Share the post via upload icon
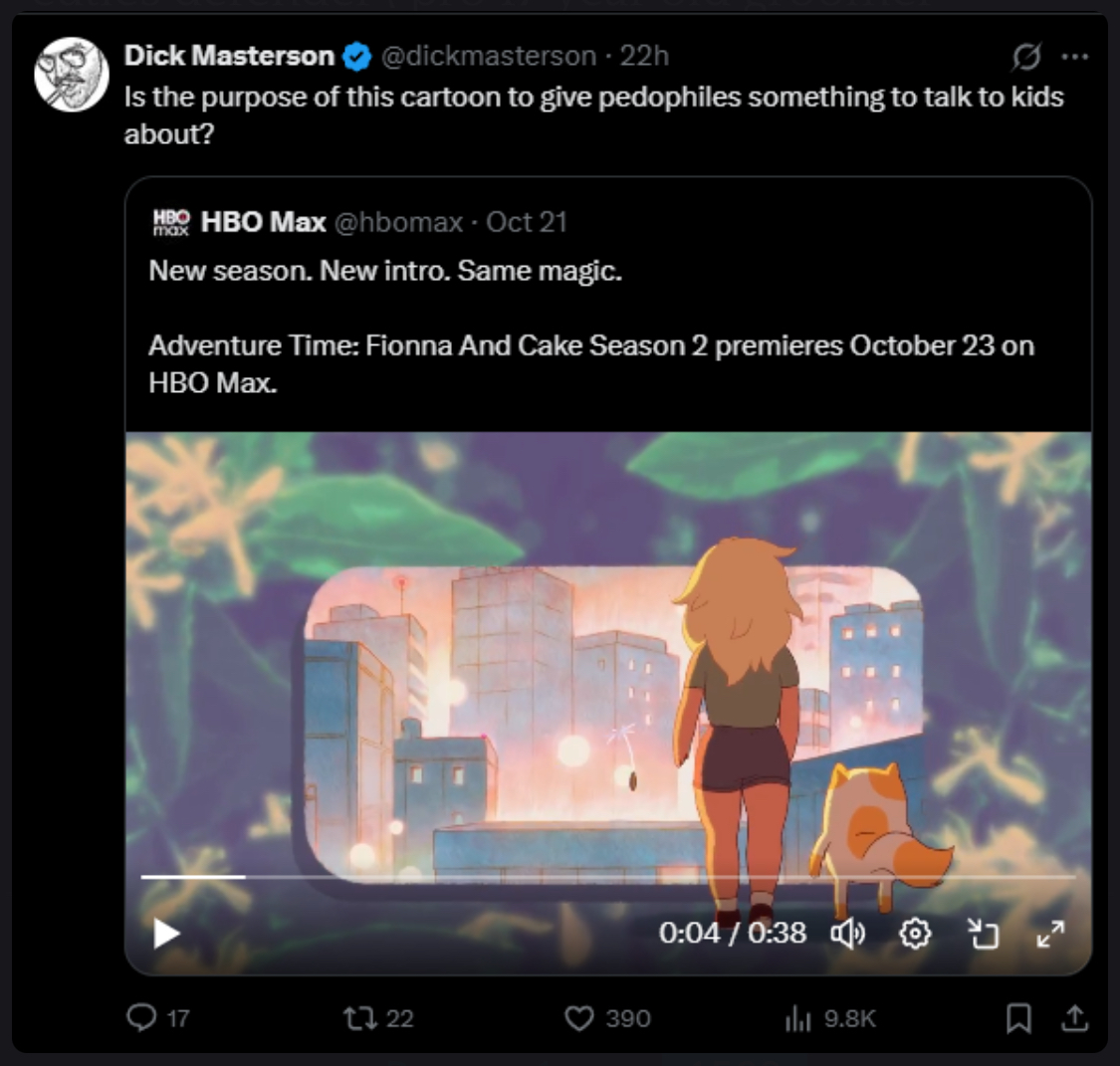 pos(1074,1017)
